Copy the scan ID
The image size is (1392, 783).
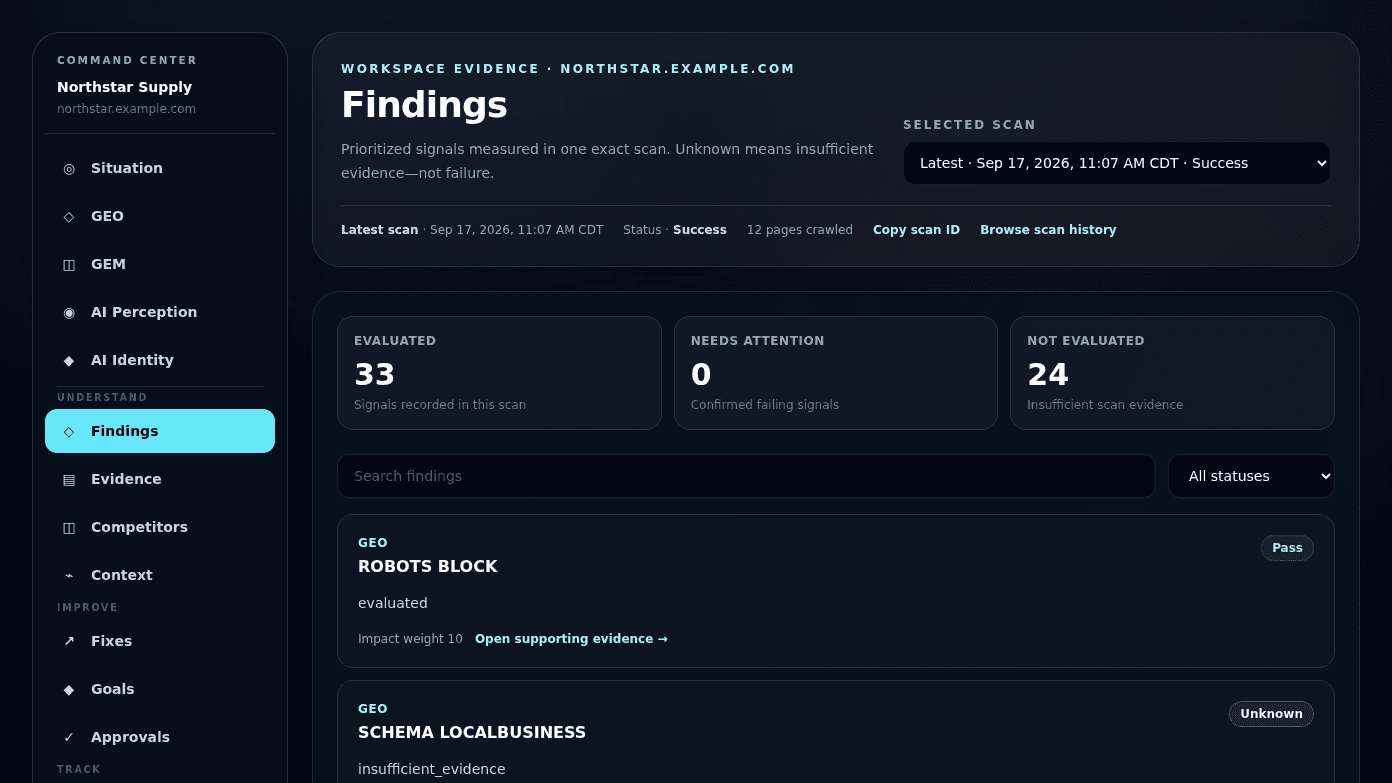(916, 230)
